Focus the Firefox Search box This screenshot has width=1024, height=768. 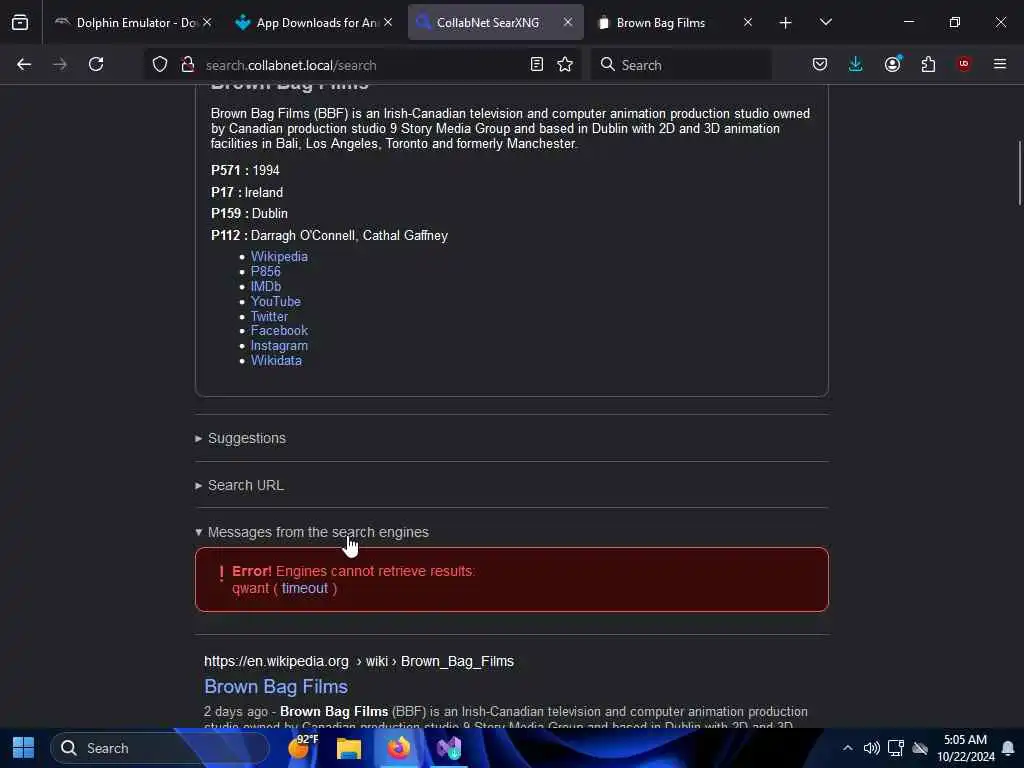click(x=681, y=65)
